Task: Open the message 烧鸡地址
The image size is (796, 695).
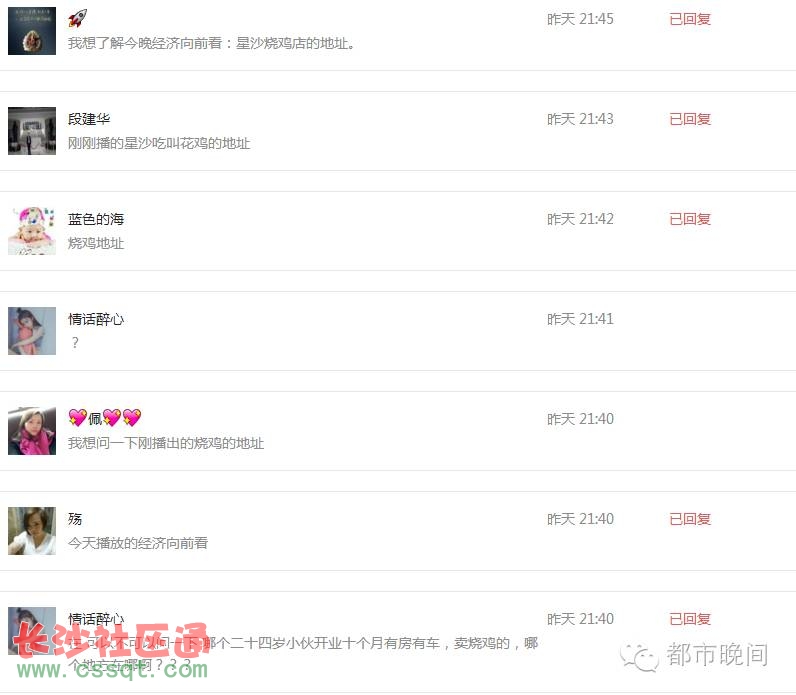Action: point(96,243)
